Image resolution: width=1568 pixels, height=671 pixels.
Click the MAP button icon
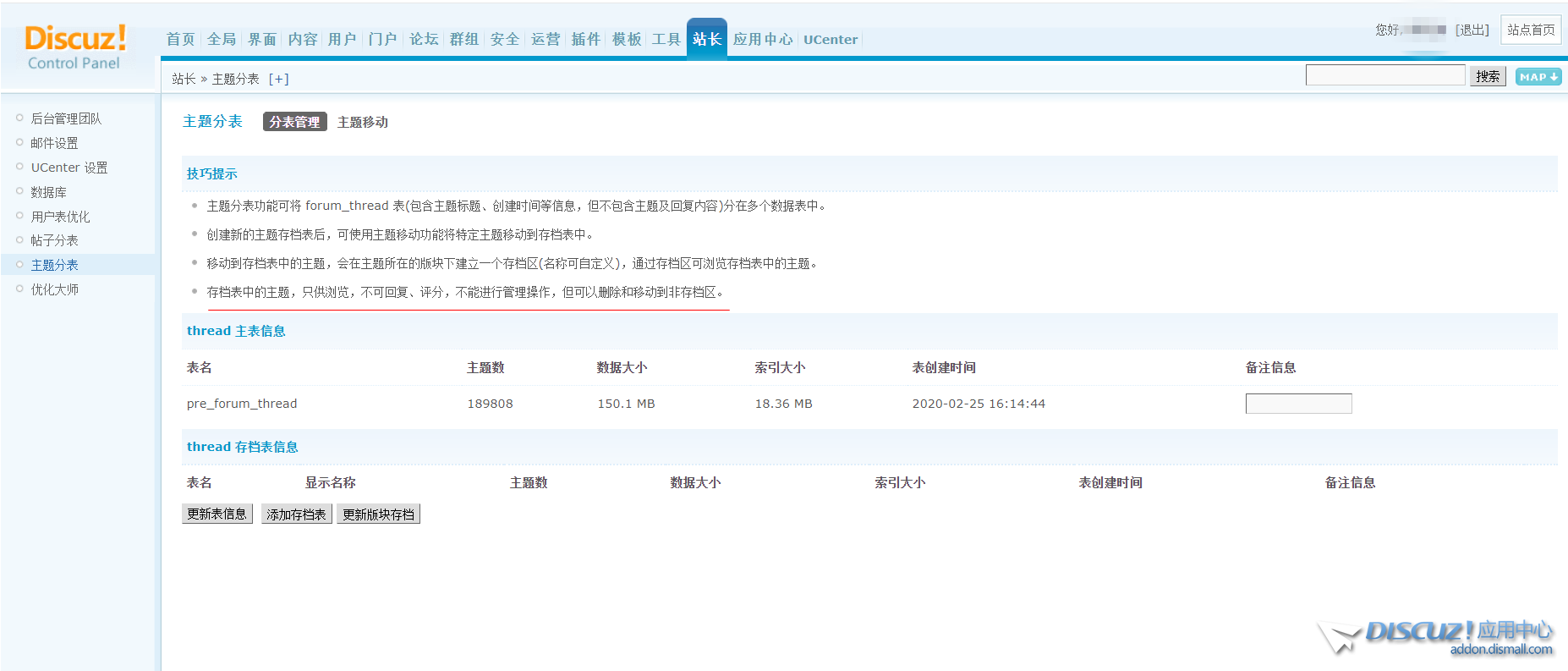tap(1538, 77)
